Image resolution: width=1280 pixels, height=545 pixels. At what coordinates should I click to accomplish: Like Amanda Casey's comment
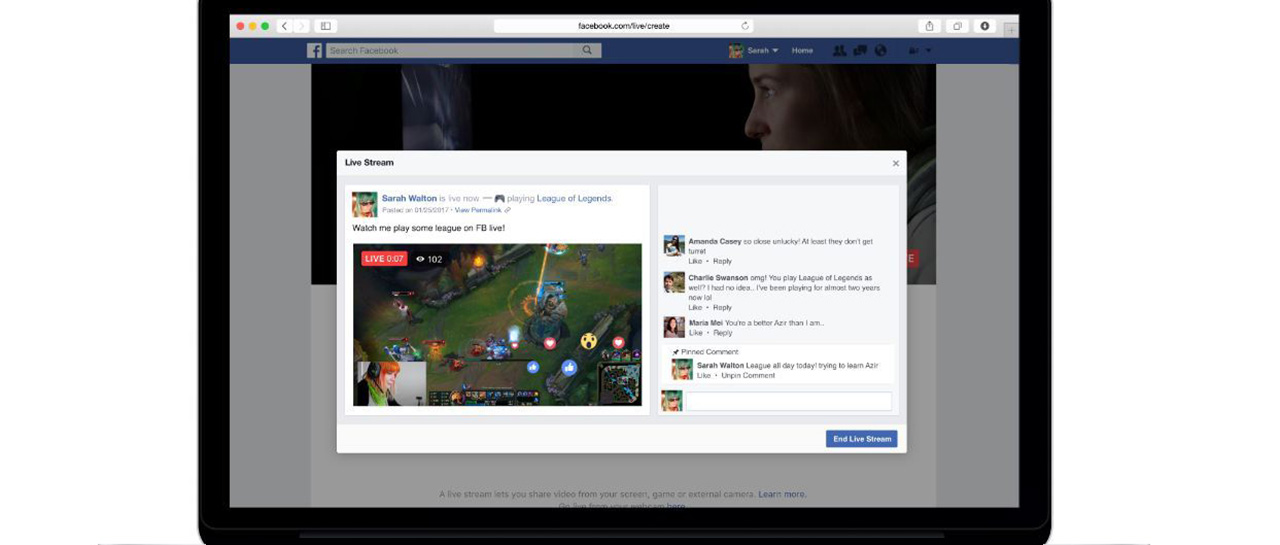tap(695, 261)
